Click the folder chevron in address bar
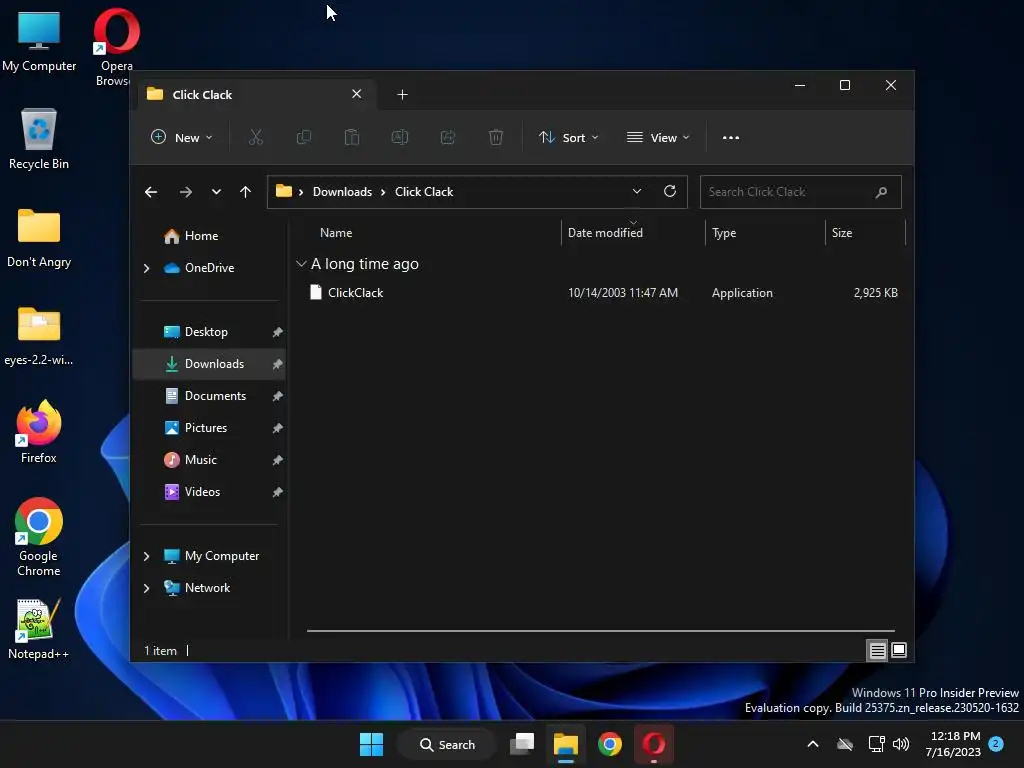 click(x=301, y=192)
